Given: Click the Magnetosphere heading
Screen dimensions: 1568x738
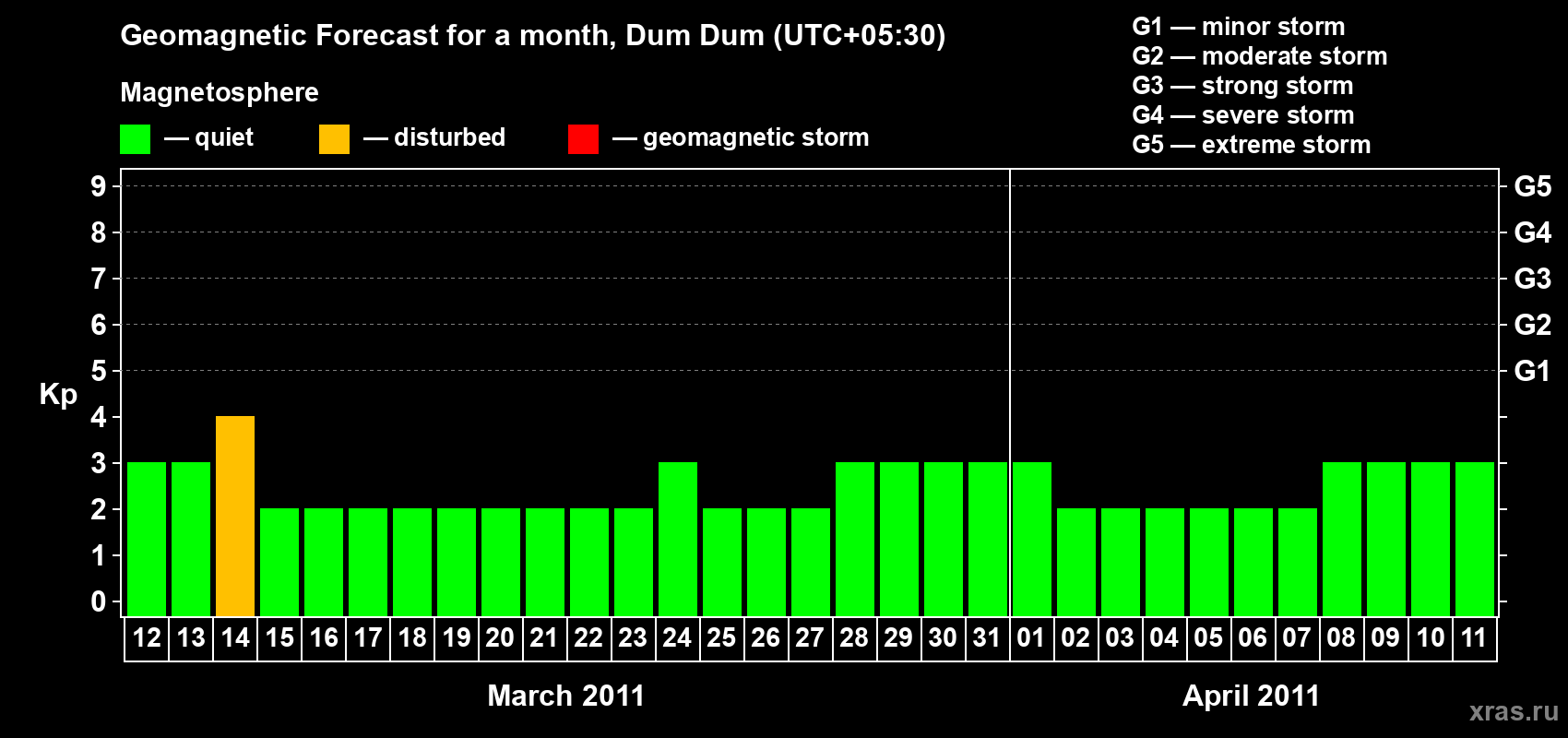Looking at the screenshot, I should click(220, 92).
